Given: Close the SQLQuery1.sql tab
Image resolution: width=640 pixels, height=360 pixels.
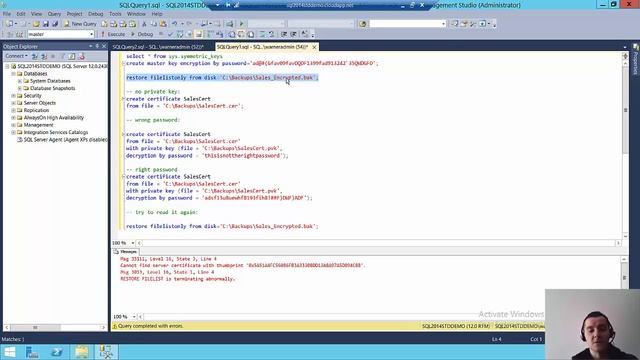Looking at the screenshot, I should click(314, 47).
